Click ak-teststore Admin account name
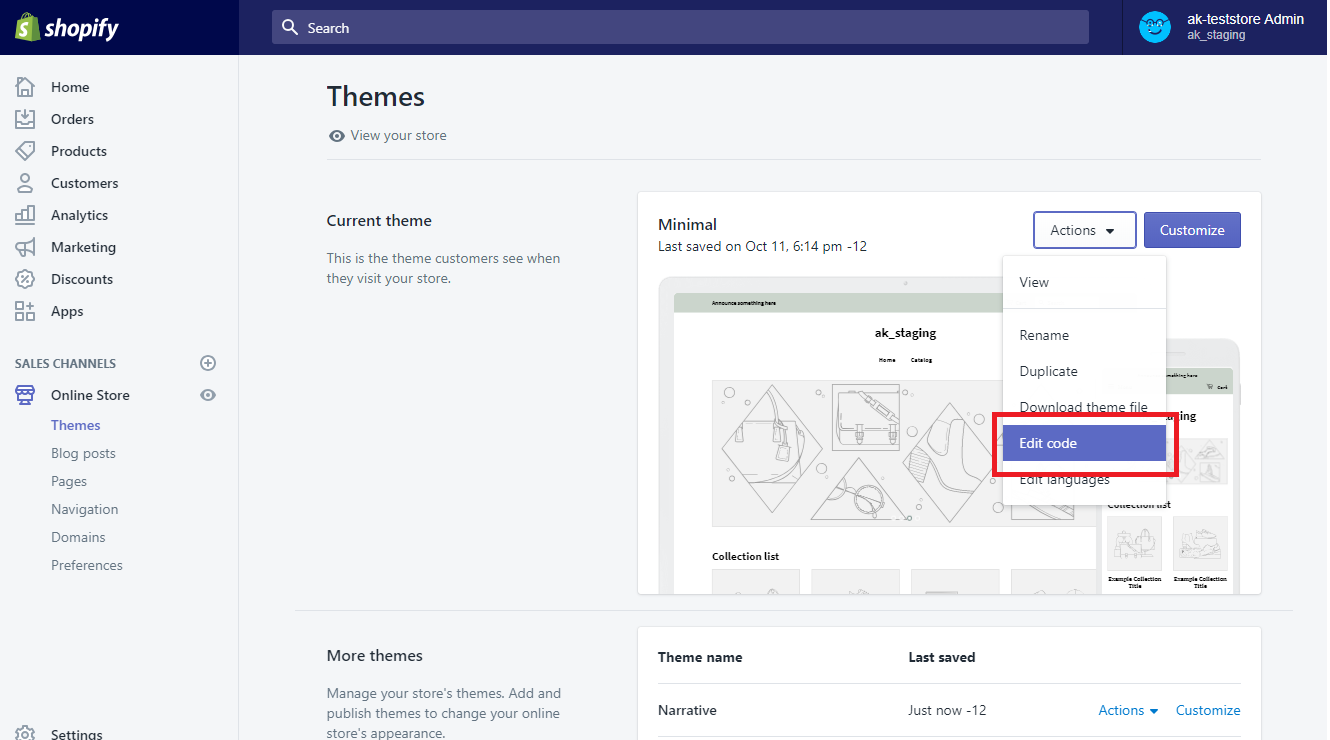1330x740 pixels. (1245, 19)
